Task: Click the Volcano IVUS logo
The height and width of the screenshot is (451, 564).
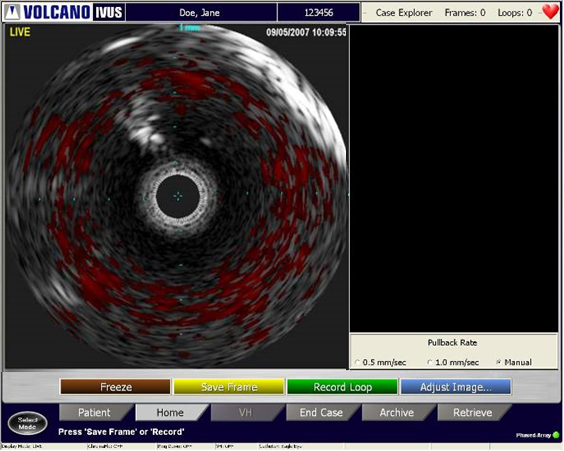Action: (x=64, y=12)
